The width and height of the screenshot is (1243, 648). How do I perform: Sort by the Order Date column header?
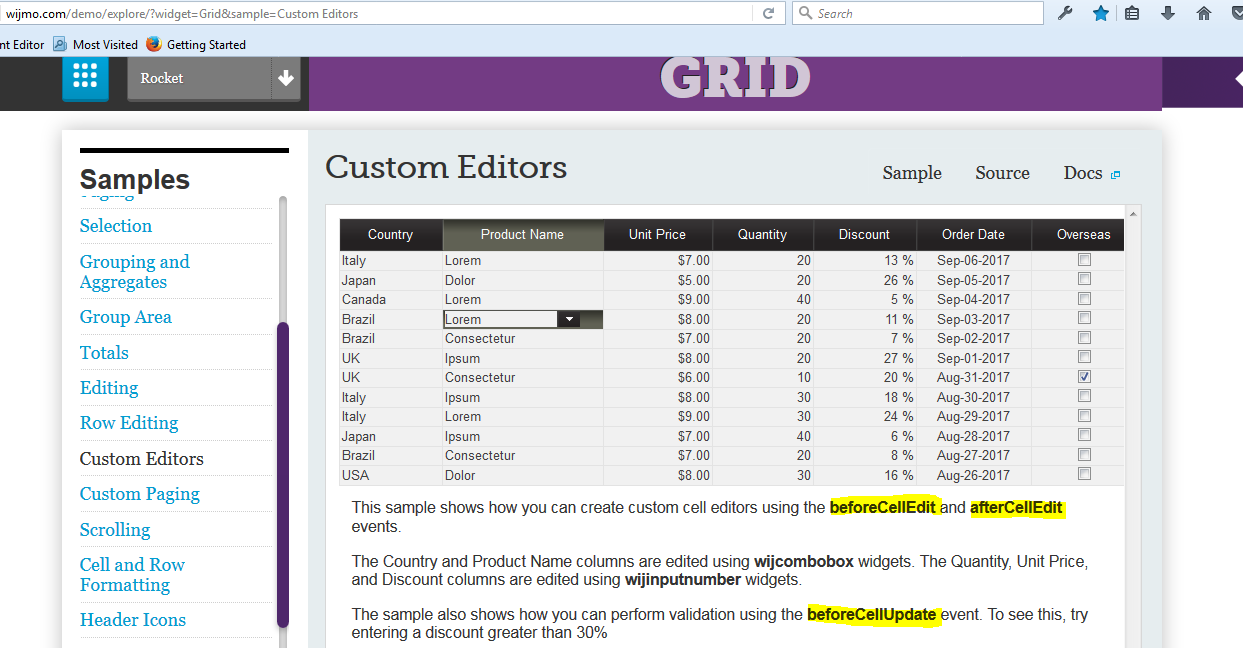973,234
